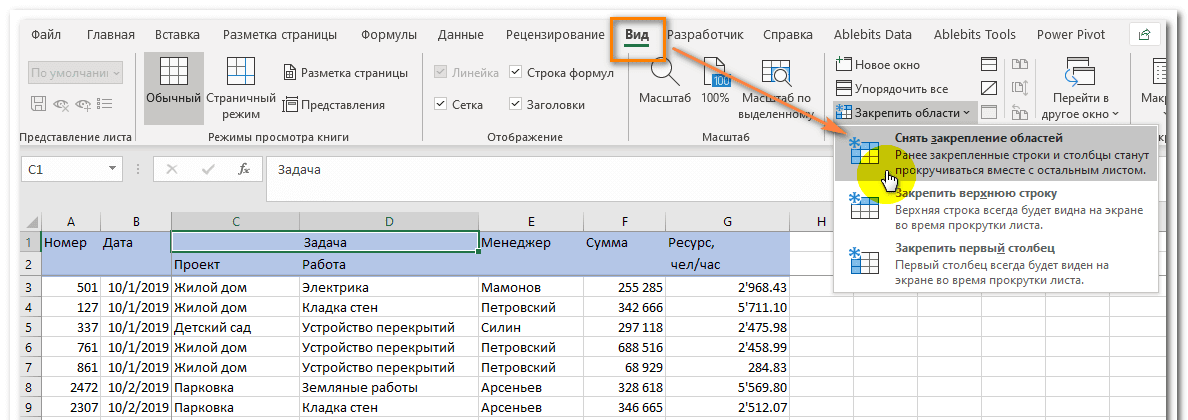Open the Power Pivot tab

click(x=1071, y=34)
